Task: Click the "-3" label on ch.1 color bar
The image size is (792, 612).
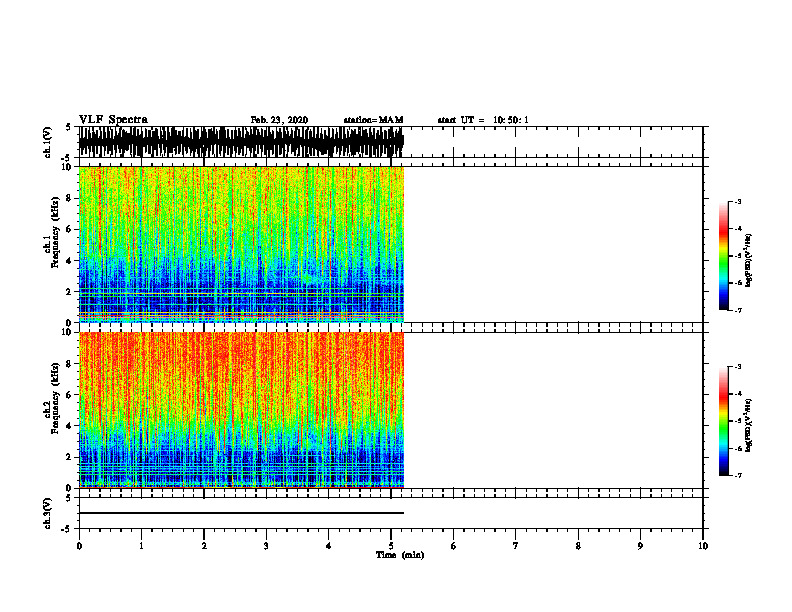Action: pyautogui.click(x=738, y=201)
